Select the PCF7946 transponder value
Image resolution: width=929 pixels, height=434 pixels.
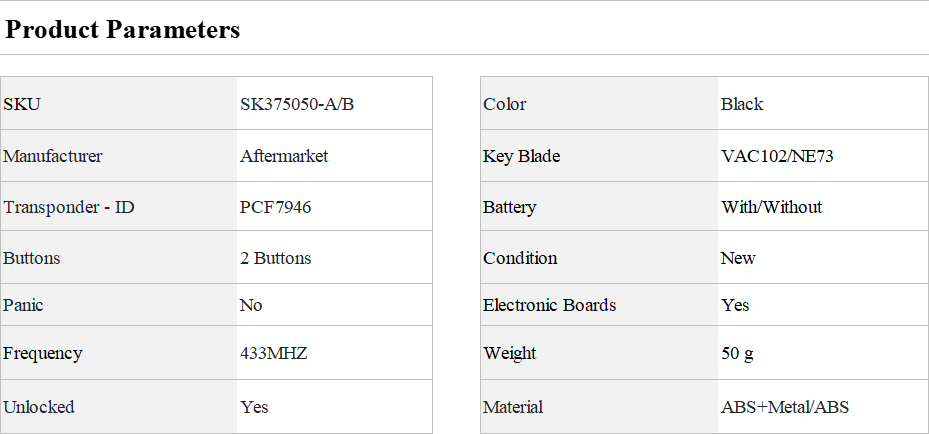[276, 207]
